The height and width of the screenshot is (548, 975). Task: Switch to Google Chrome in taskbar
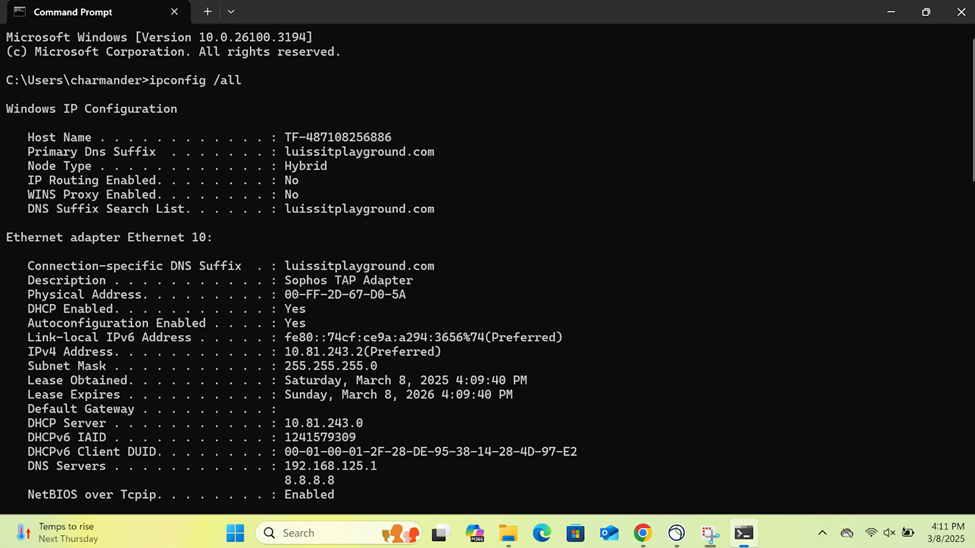pos(642,533)
